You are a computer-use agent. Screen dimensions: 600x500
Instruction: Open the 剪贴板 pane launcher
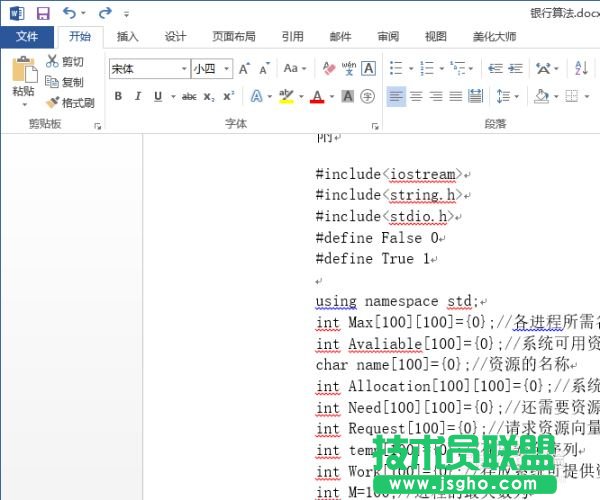(x=98, y=126)
